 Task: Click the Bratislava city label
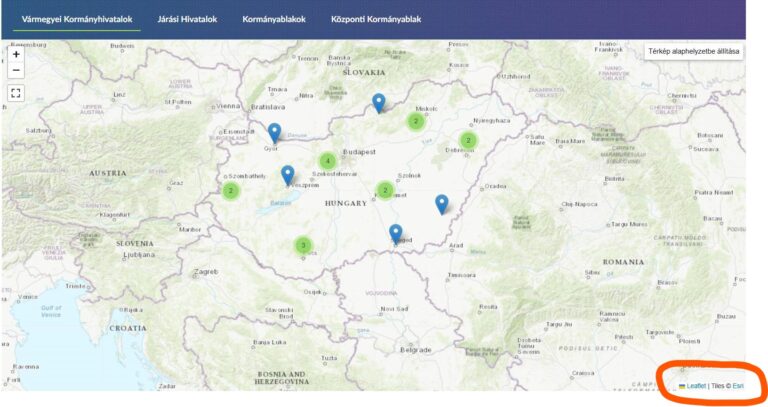tap(268, 107)
